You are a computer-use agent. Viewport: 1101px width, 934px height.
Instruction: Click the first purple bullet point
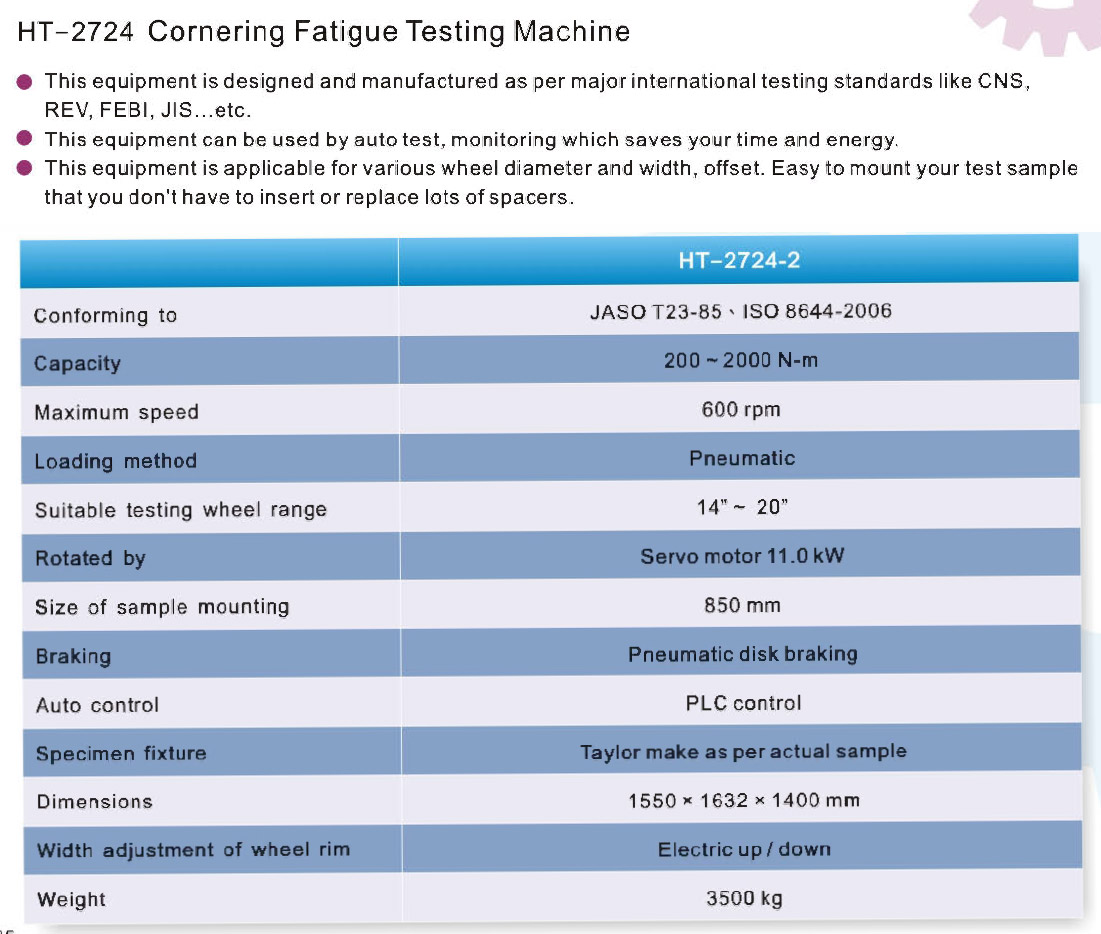tap(26, 81)
